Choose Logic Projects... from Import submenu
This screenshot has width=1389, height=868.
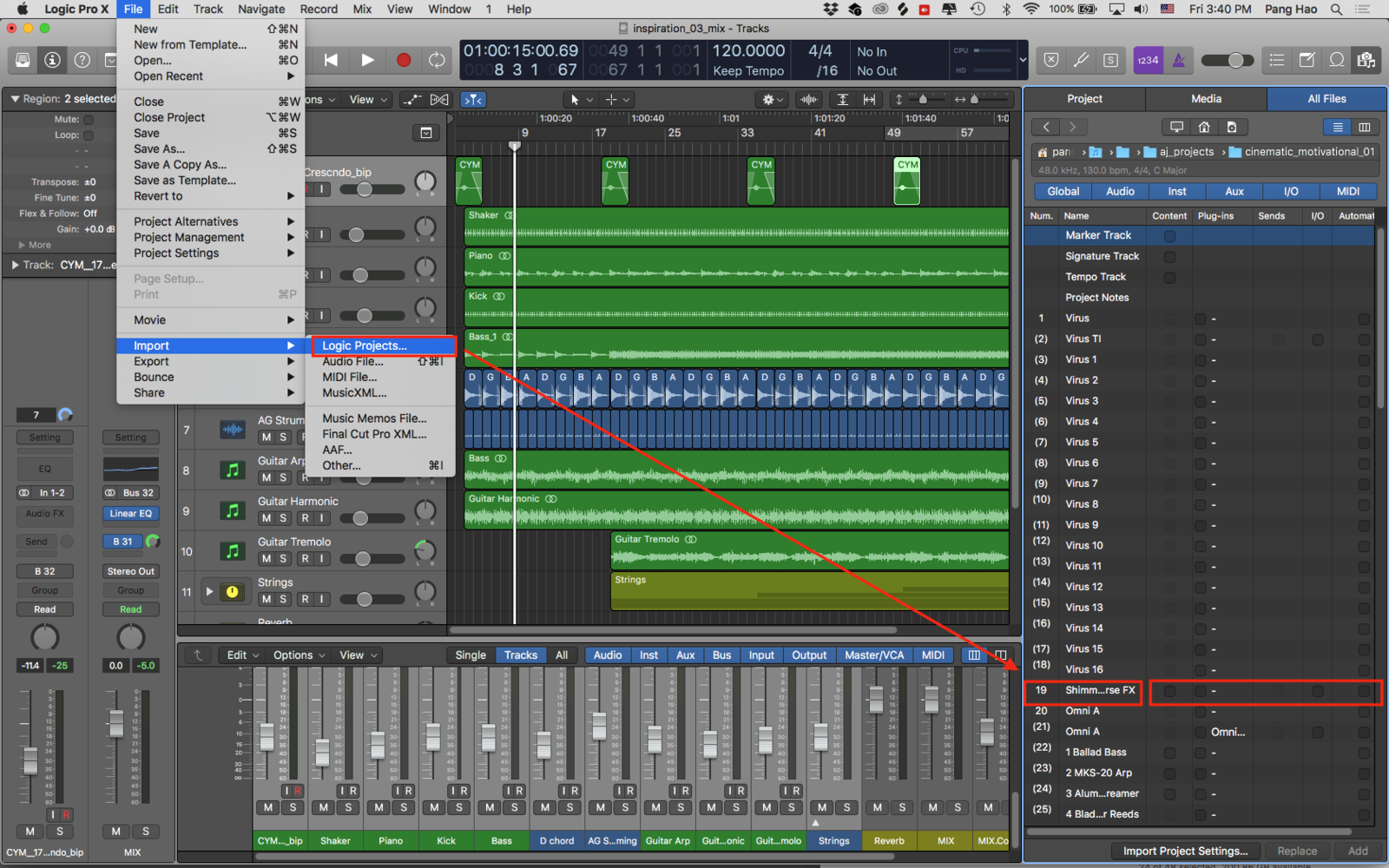382,345
